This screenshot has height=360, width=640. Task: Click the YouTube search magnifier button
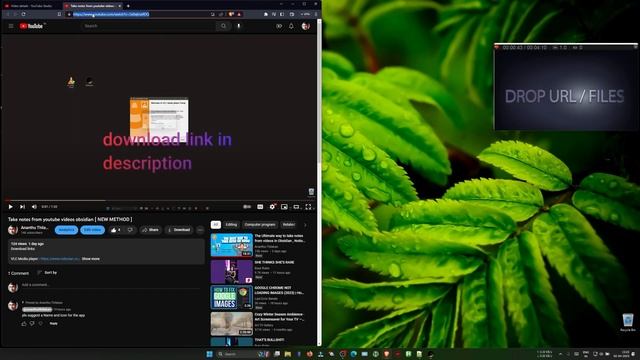[x=223, y=26]
